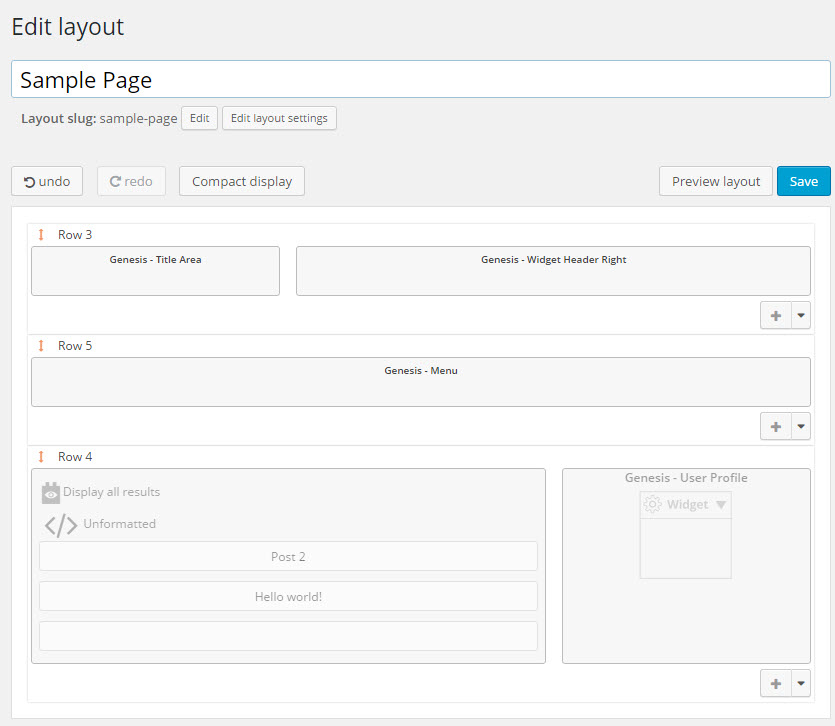Select the Genesis - Widget Header Right cell
The image size is (835, 726).
tap(553, 271)
